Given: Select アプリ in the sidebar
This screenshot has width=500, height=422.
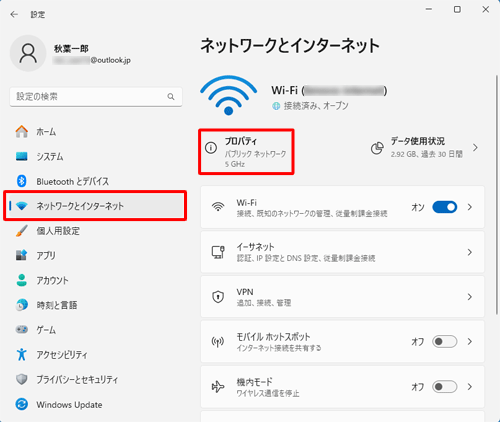Looking at the screenshot, I should 96,255.
